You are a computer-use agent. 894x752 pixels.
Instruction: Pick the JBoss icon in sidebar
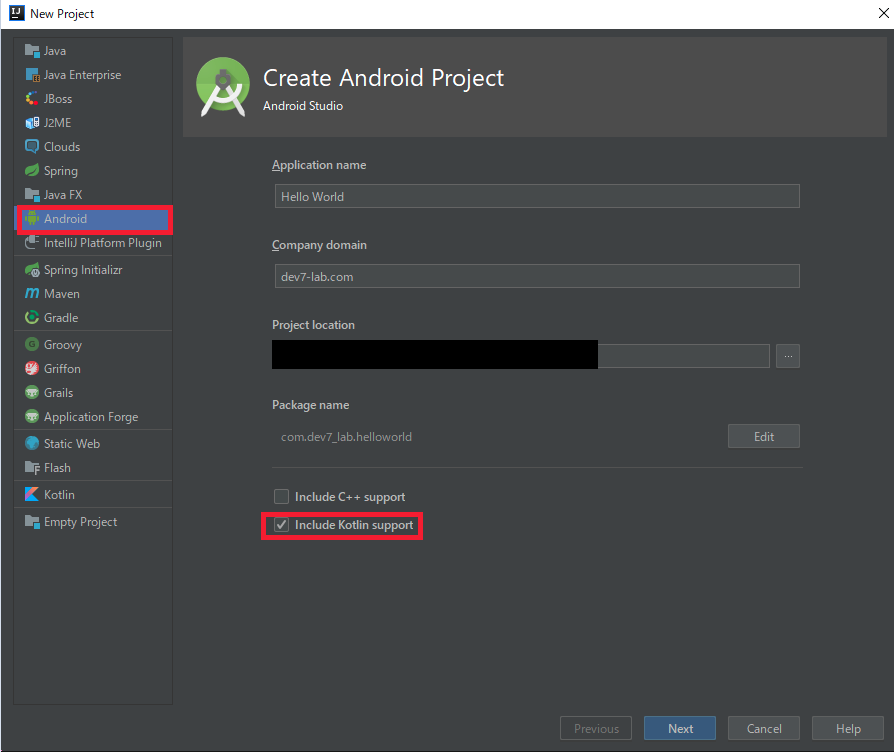pyautogui.click(x=32, y=99)
